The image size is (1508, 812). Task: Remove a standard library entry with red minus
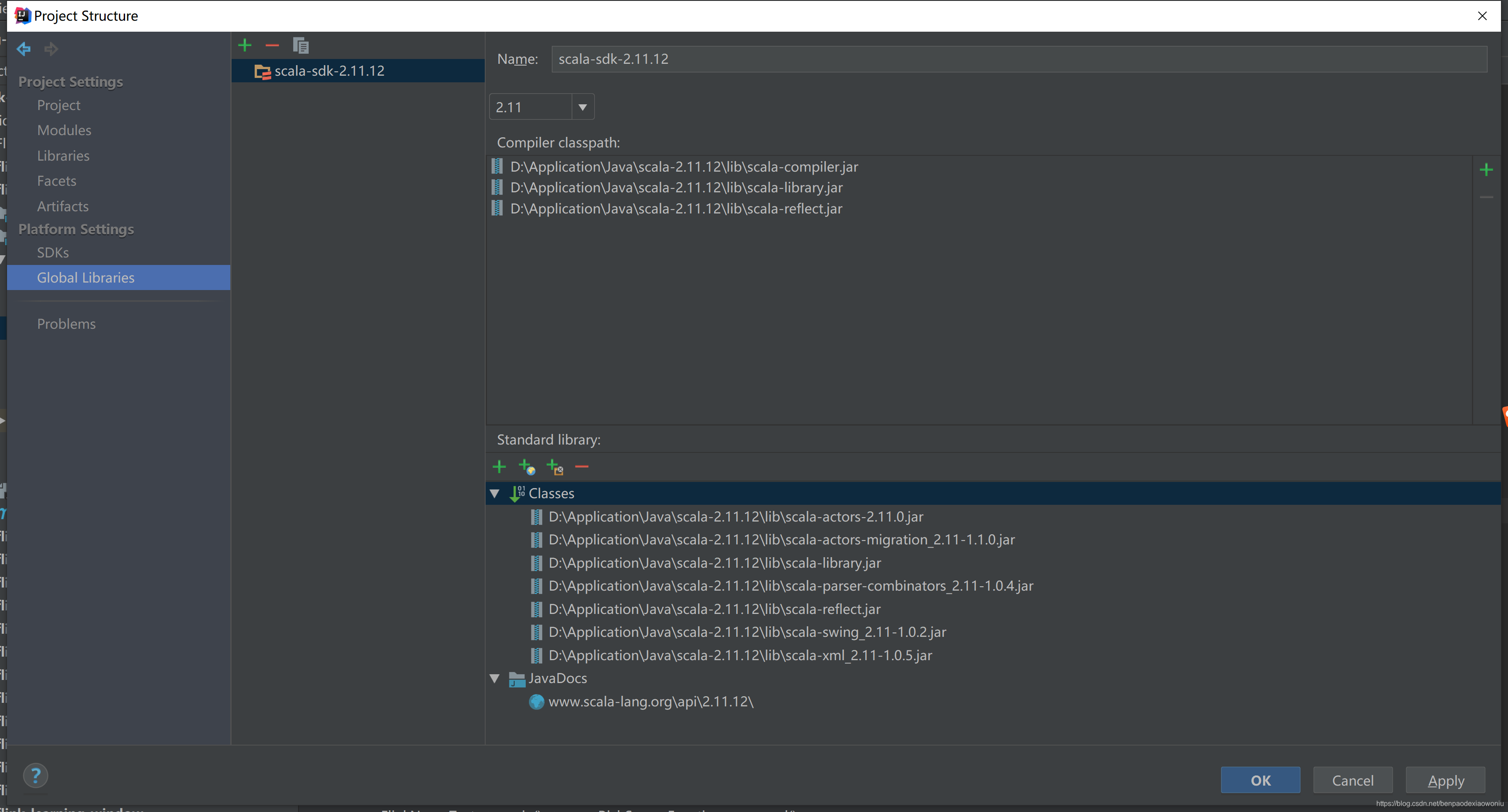coord(581,466)
